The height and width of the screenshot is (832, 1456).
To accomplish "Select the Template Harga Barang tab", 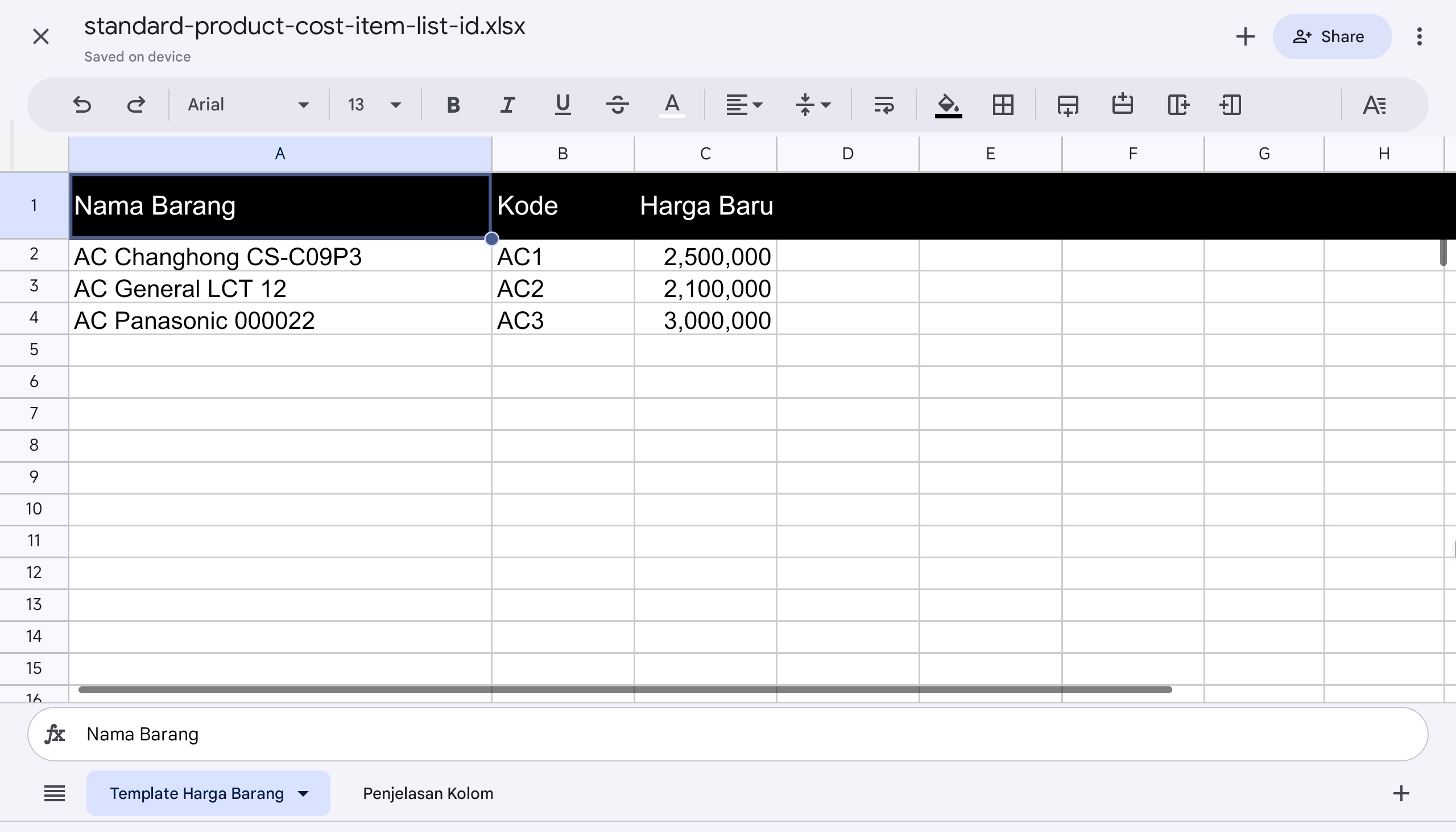I will pyautogui.click(x=196, y=793).
